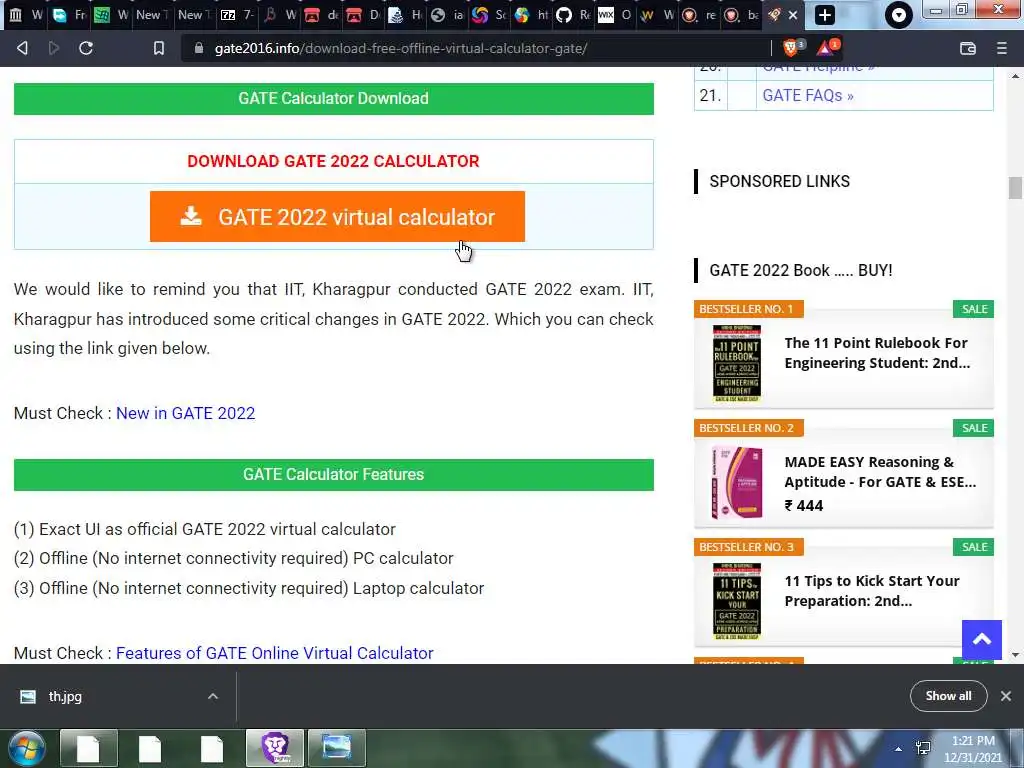Click the BESTSELLER NO. 2 badge
This screenshot has height=768, width=1024.
coord(748,428)
